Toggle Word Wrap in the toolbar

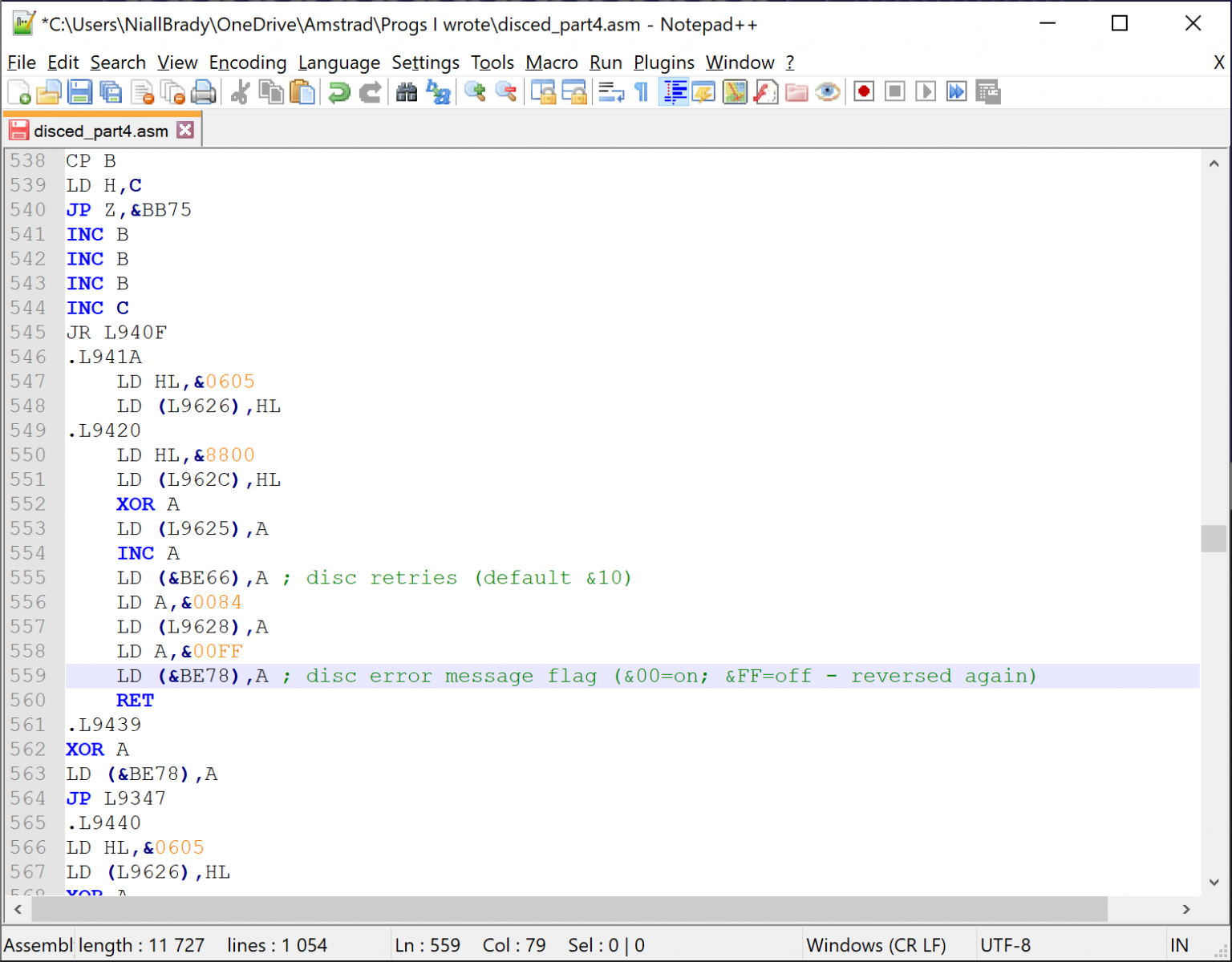[x=611, y=92]
